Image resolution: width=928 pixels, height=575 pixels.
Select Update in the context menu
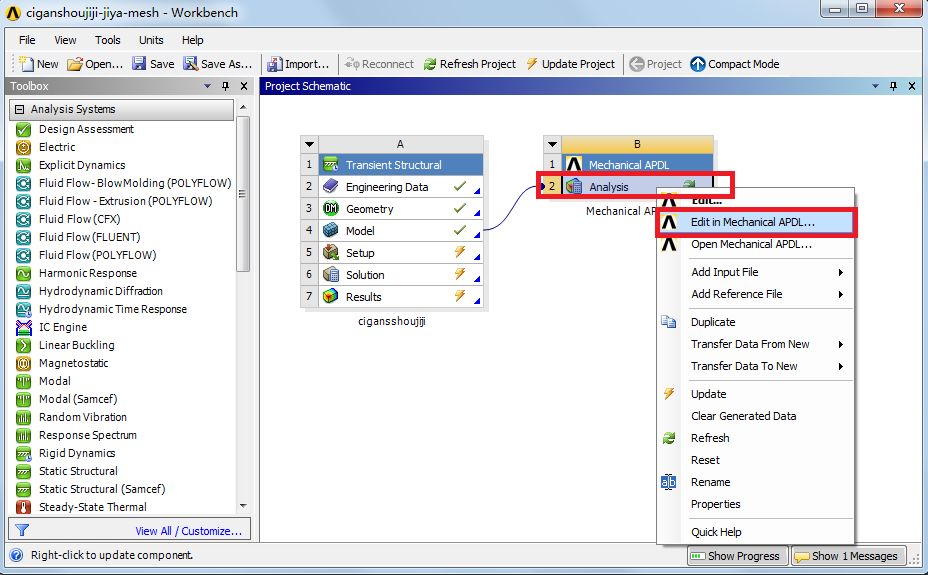click(x=756, y=393)
